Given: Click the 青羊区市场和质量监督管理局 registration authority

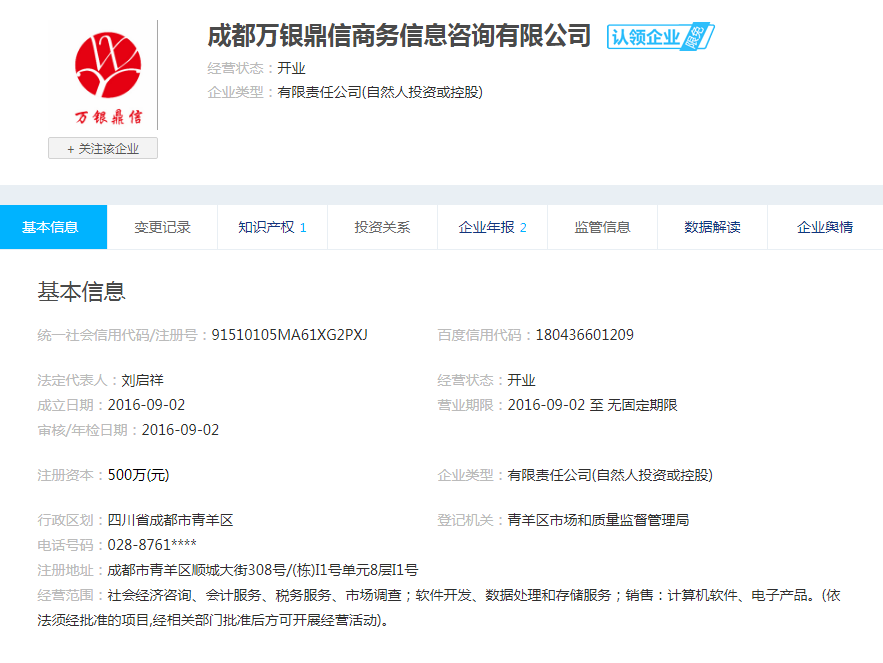Looking at the screenshot, I should click(x=598, y=520).
